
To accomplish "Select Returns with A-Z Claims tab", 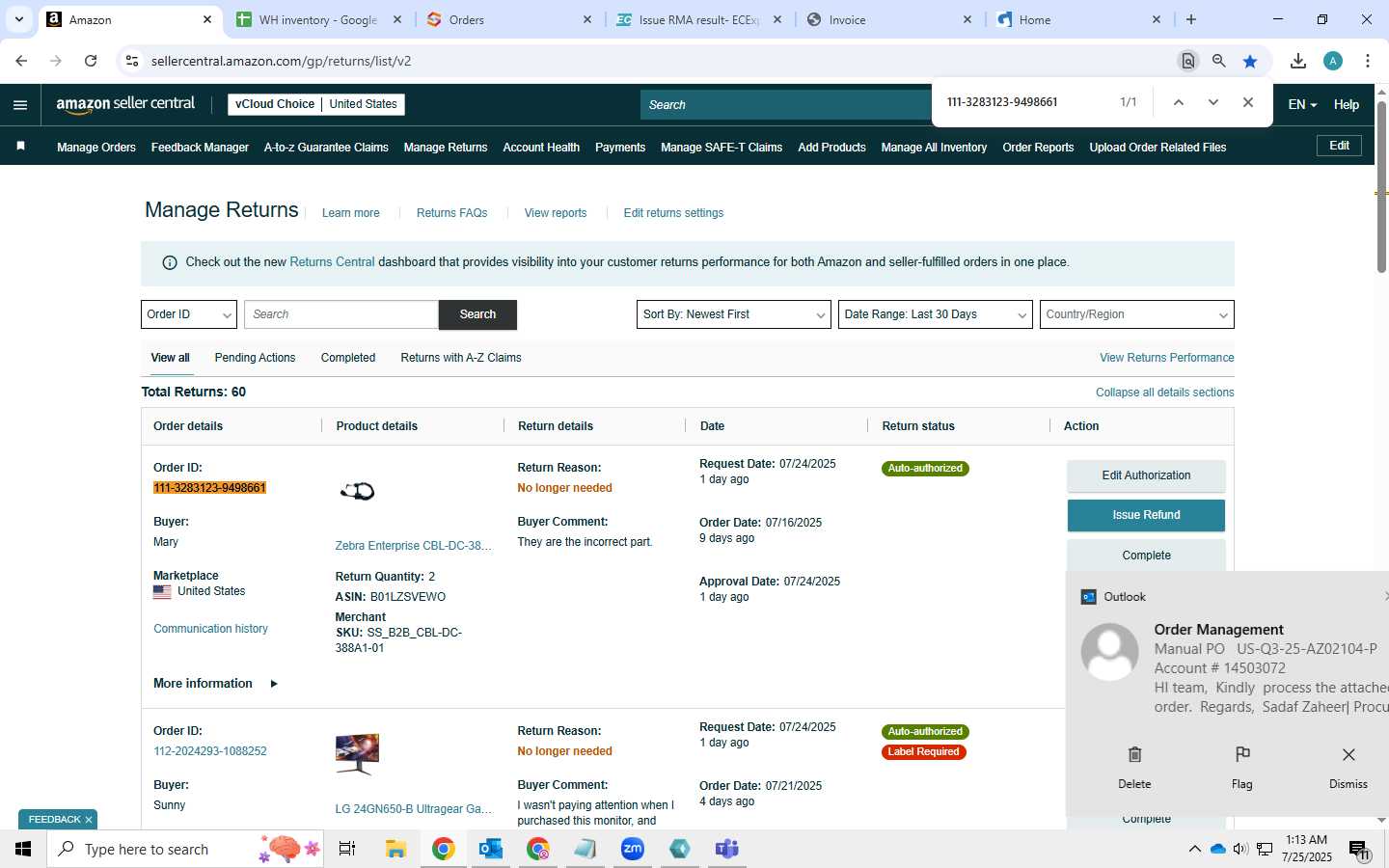I will coord(461,358).
